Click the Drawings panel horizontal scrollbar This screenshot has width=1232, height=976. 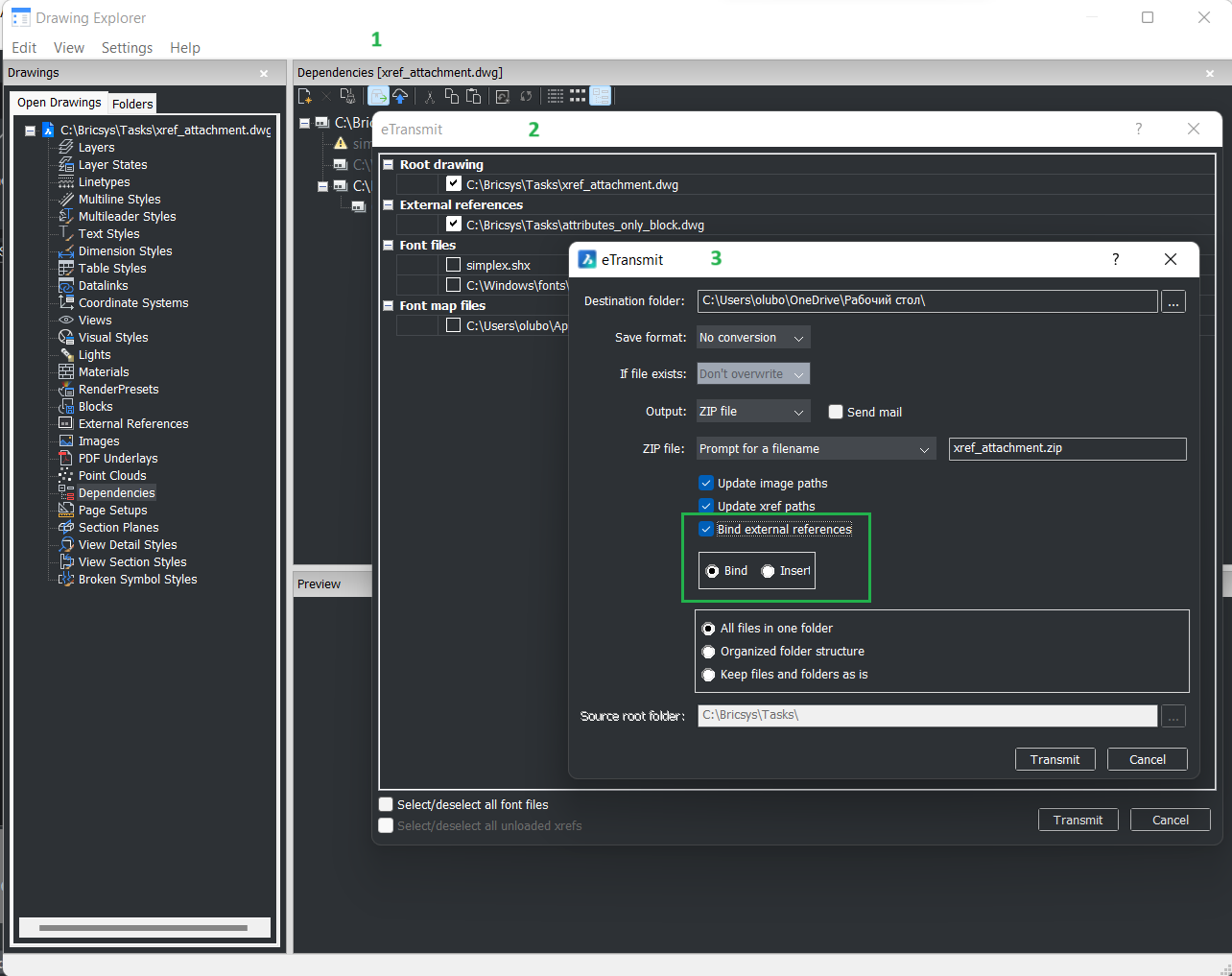point(144,928)
